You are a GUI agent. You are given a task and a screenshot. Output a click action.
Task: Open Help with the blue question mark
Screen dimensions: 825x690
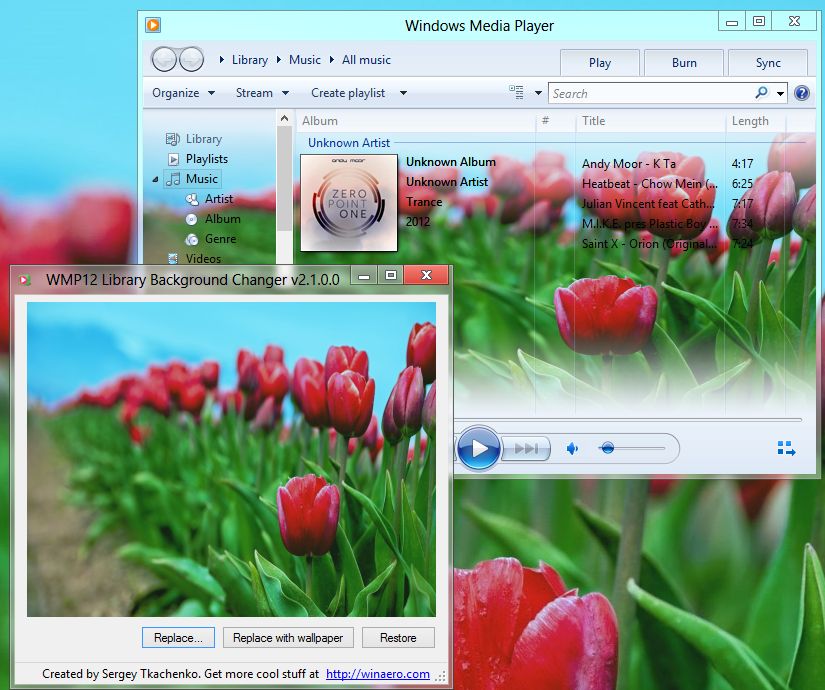[x=802, y=93]
